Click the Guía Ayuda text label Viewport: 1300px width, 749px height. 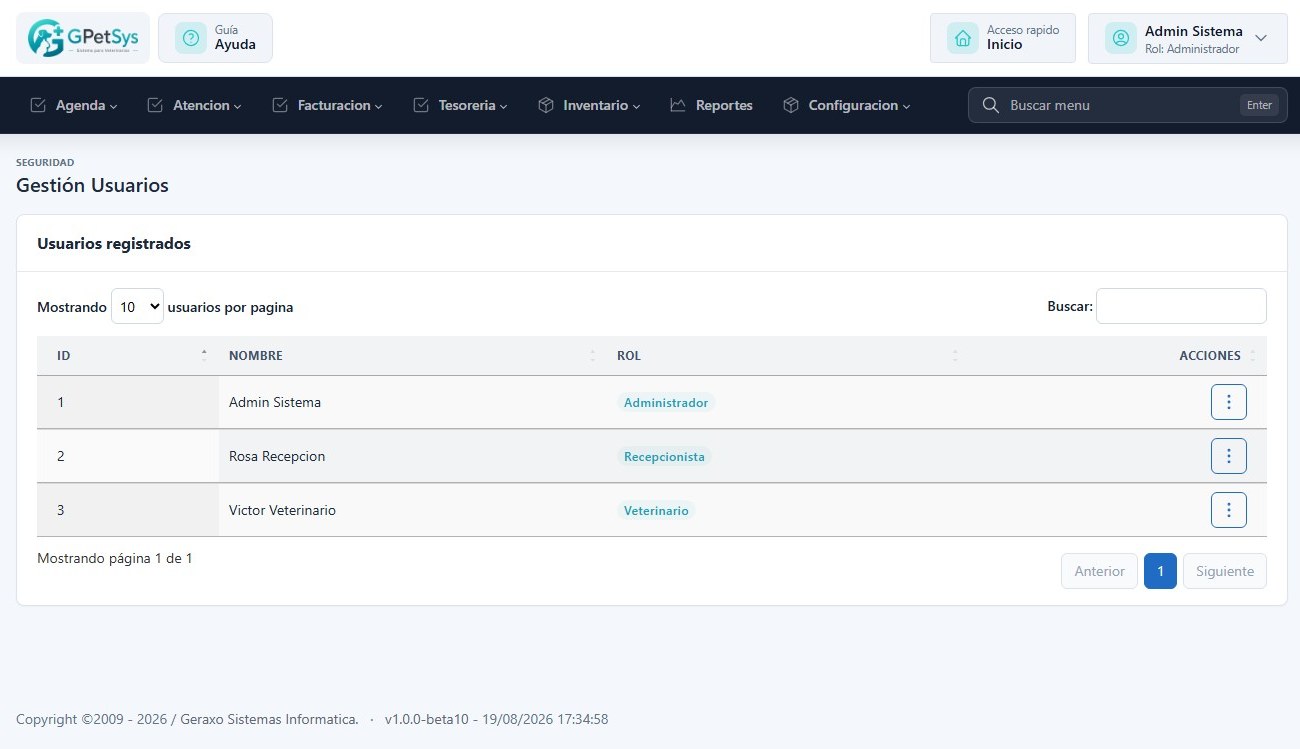click(235, 38)
